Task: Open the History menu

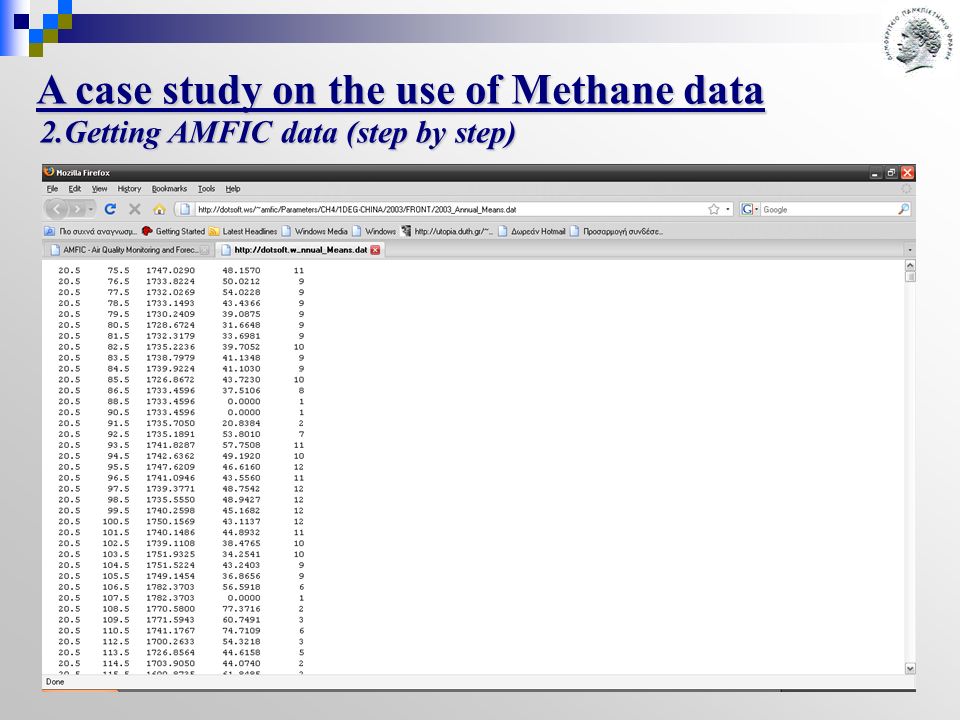Action: pos(129,189)
